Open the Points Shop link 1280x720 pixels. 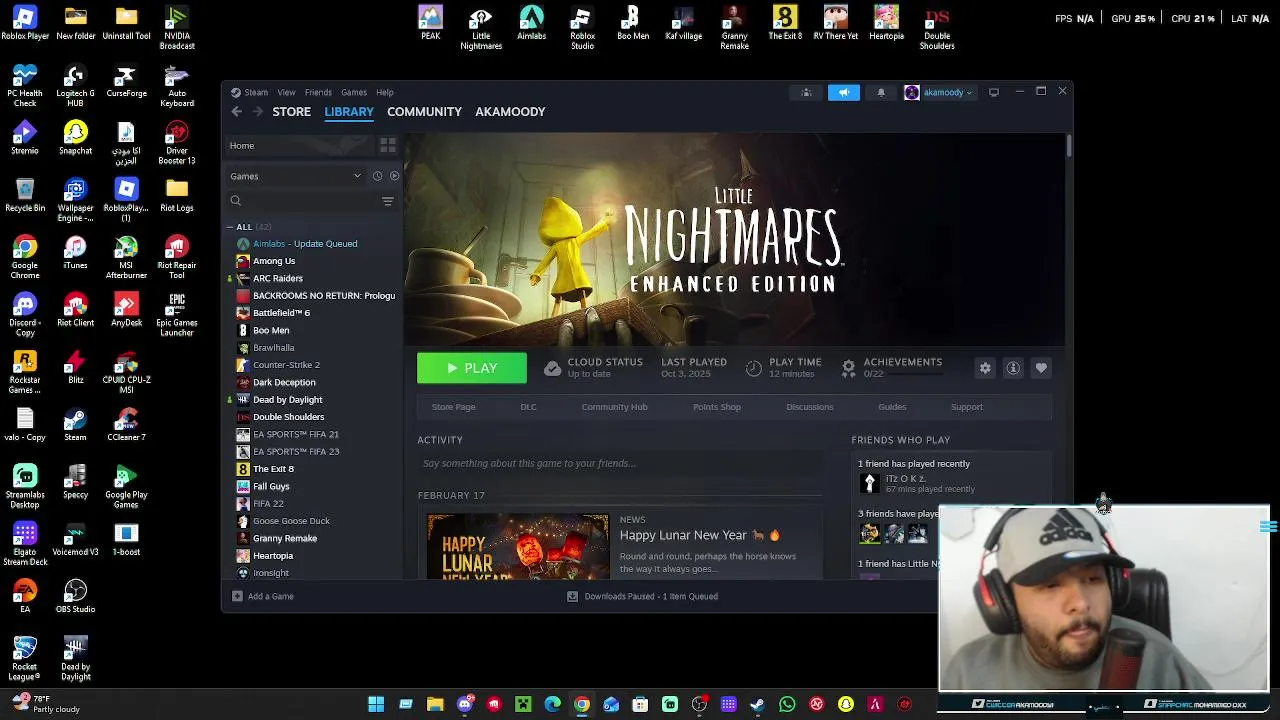click(x=717, y=407)
